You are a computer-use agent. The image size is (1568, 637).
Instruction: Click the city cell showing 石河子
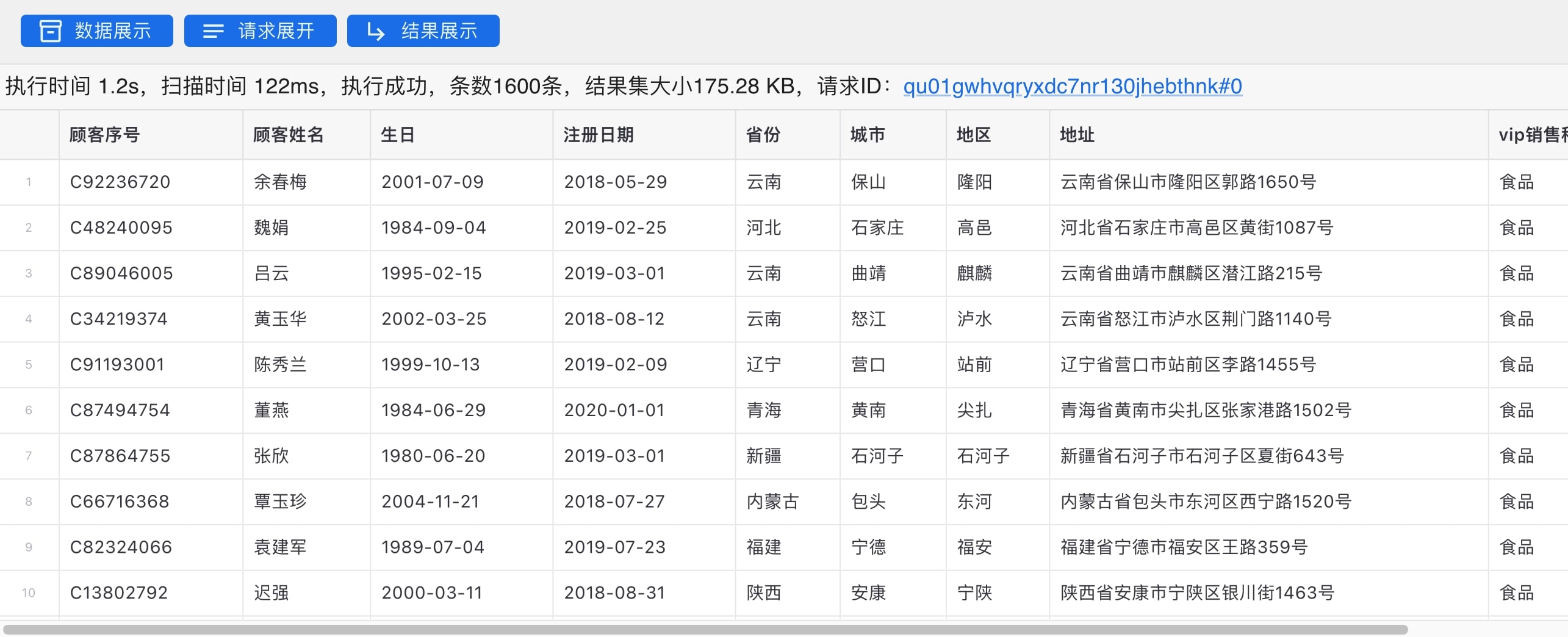point(877,456)
